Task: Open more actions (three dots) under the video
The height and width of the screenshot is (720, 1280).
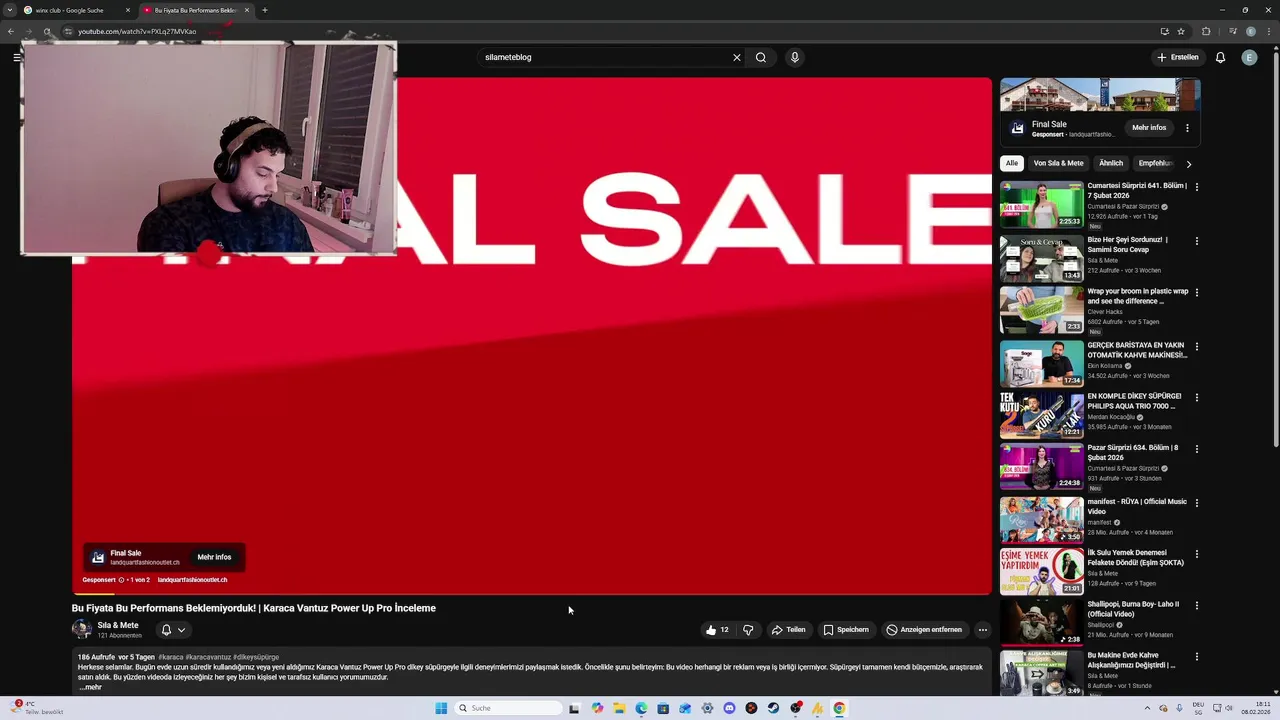Action: [983, 630]
